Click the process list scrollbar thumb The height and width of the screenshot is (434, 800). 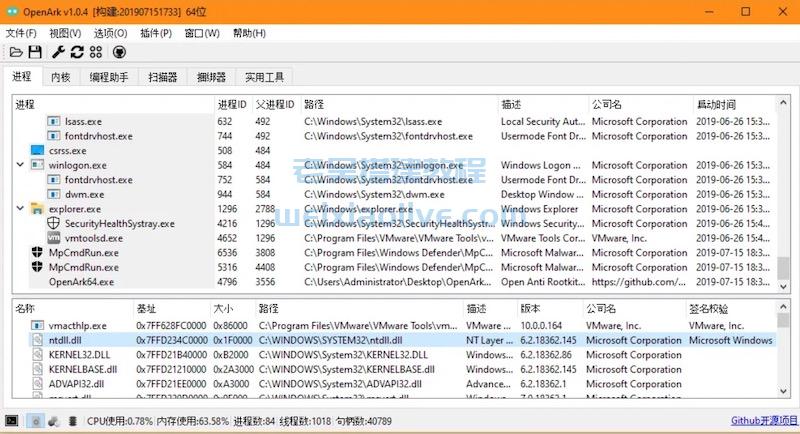pyautogui.click(x=783, y=268)
